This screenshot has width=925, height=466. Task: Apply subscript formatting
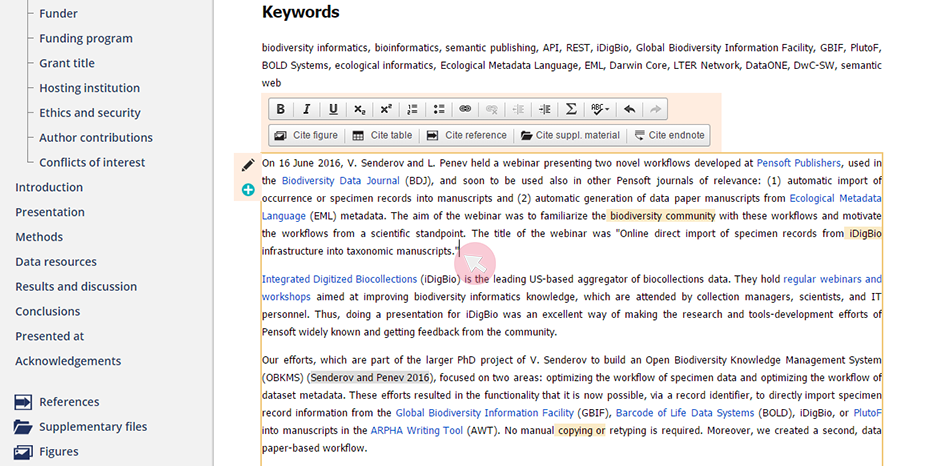pyautogui.click(x=359, y=109)
